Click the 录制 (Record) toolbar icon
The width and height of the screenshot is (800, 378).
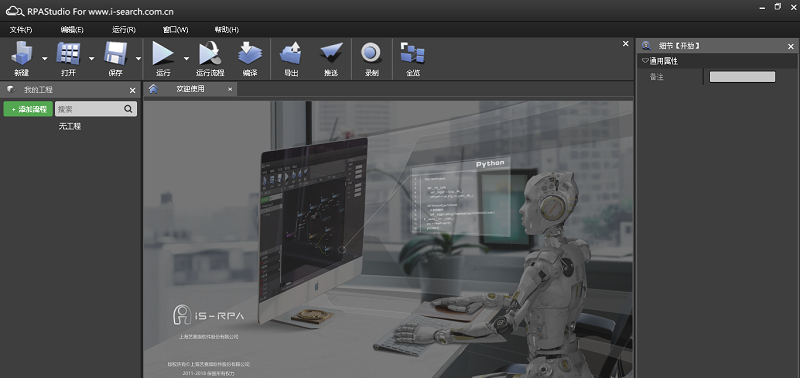(x=371, y=53)
